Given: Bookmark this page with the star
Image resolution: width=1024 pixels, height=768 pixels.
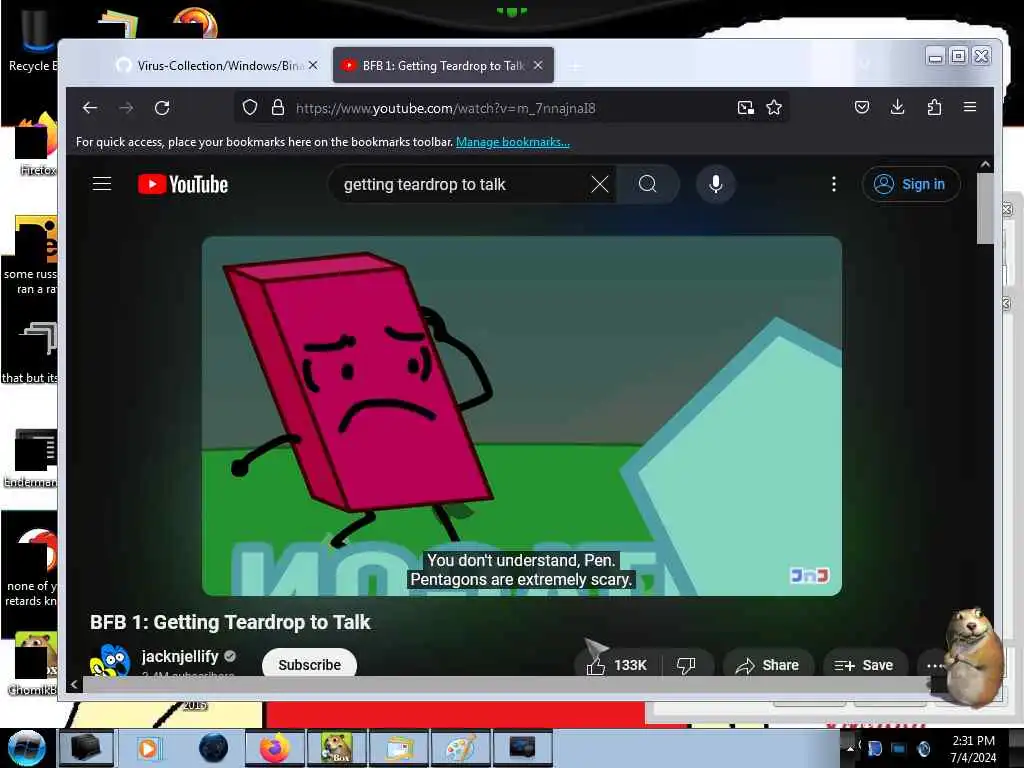Looking at the screenshot, I should point(774,107).
